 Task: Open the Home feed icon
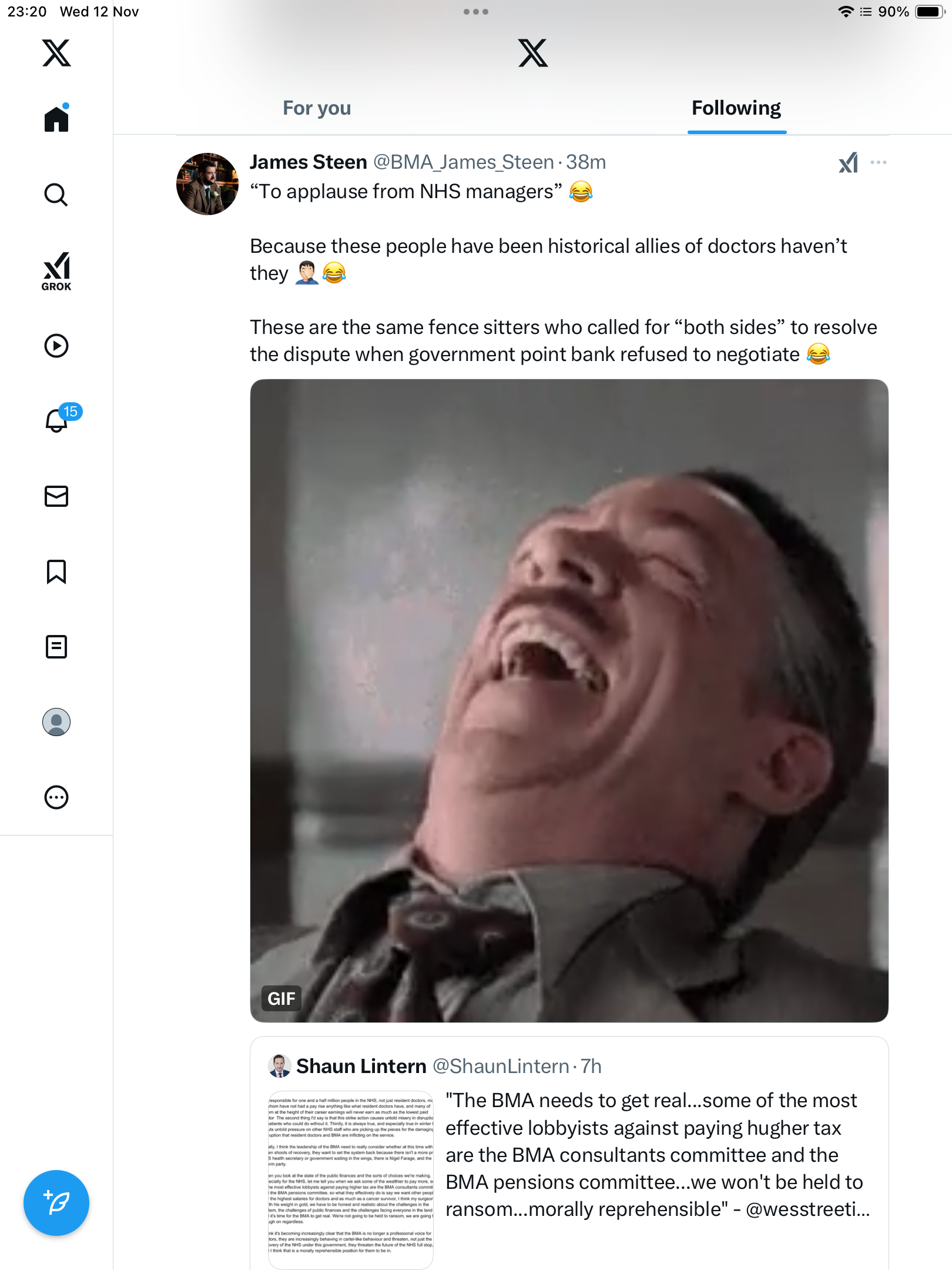[56, 119]
